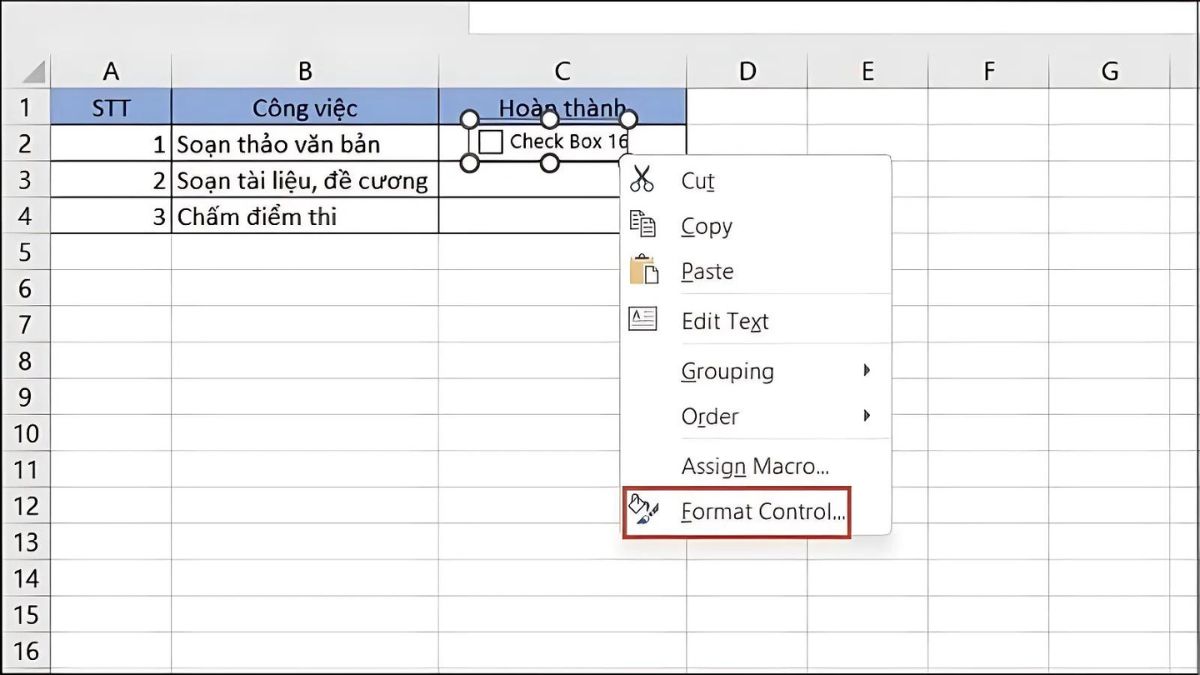
Task: Click the Soạn tài liệu, đề cương cell
Action: coord(305,179)
